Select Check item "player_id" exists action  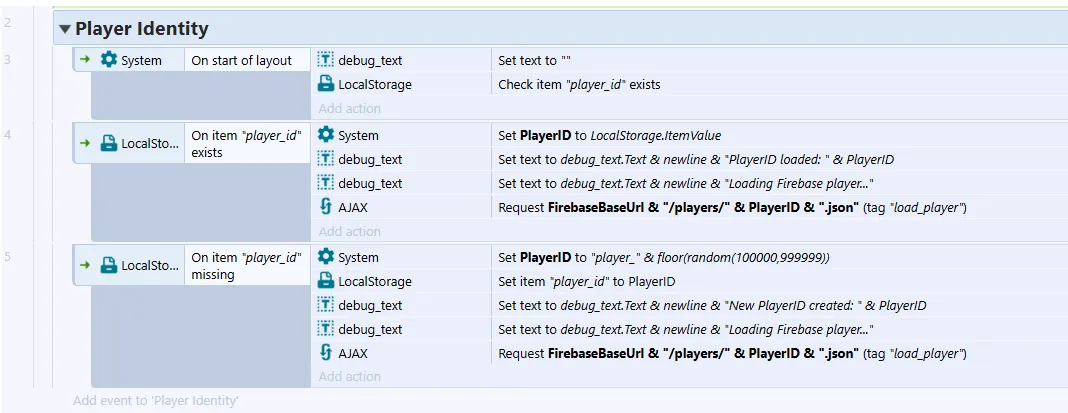point(579,85)
